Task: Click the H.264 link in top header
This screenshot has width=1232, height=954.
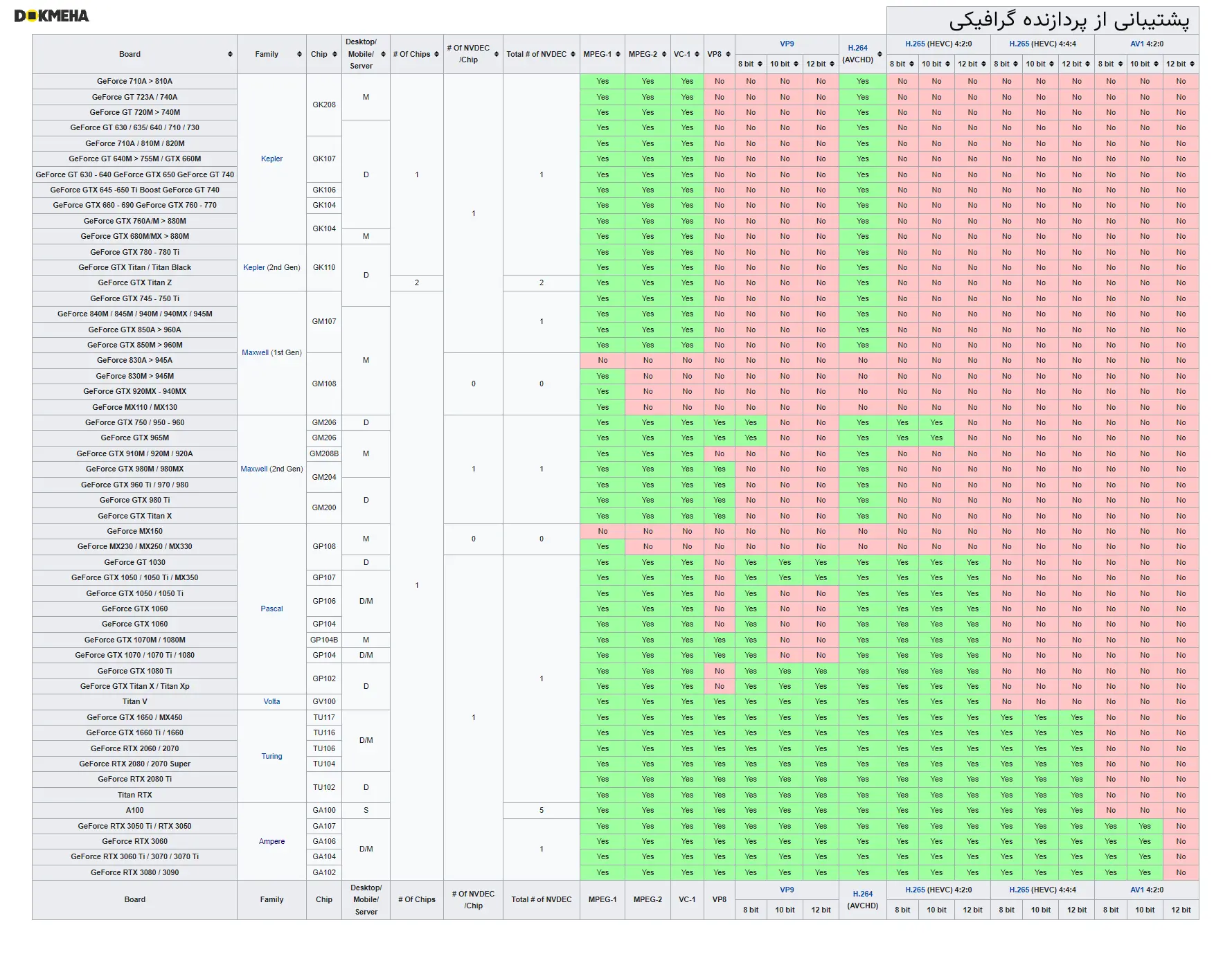Action: 857,48
